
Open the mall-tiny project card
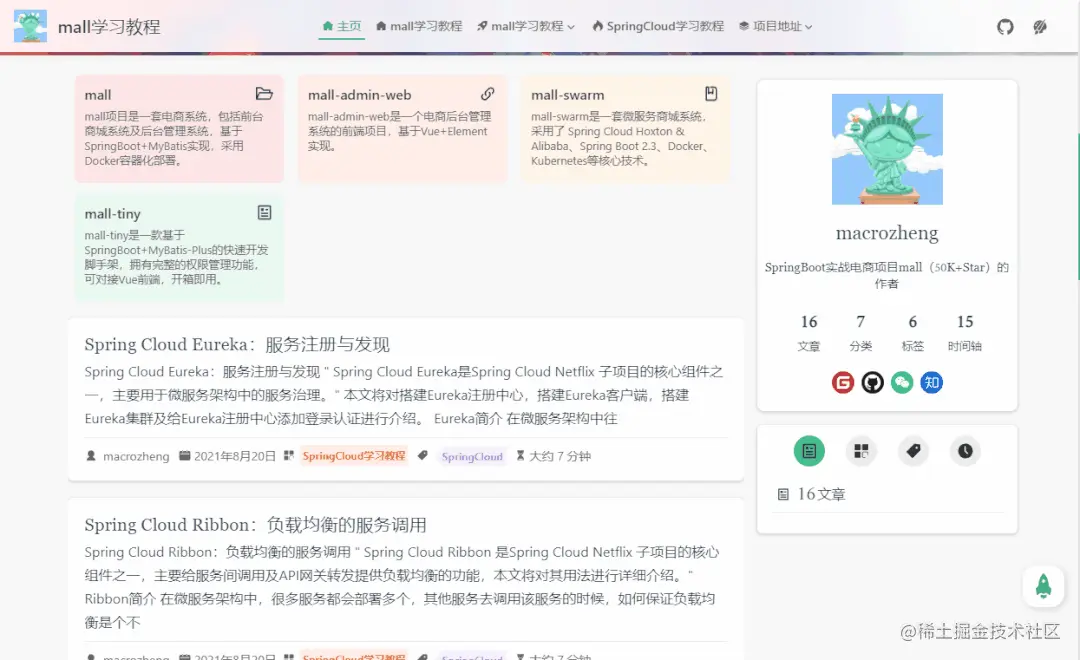[x=179, y=247]
